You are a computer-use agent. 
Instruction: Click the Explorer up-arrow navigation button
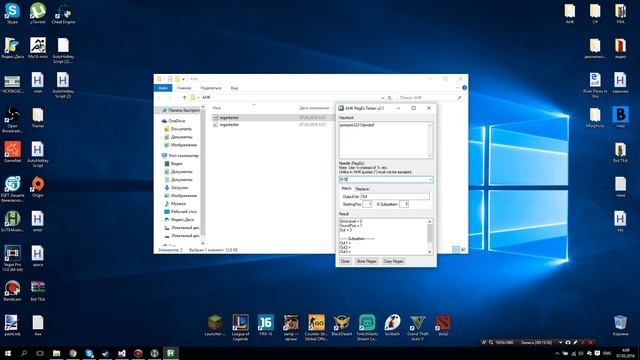pos(184,98)
